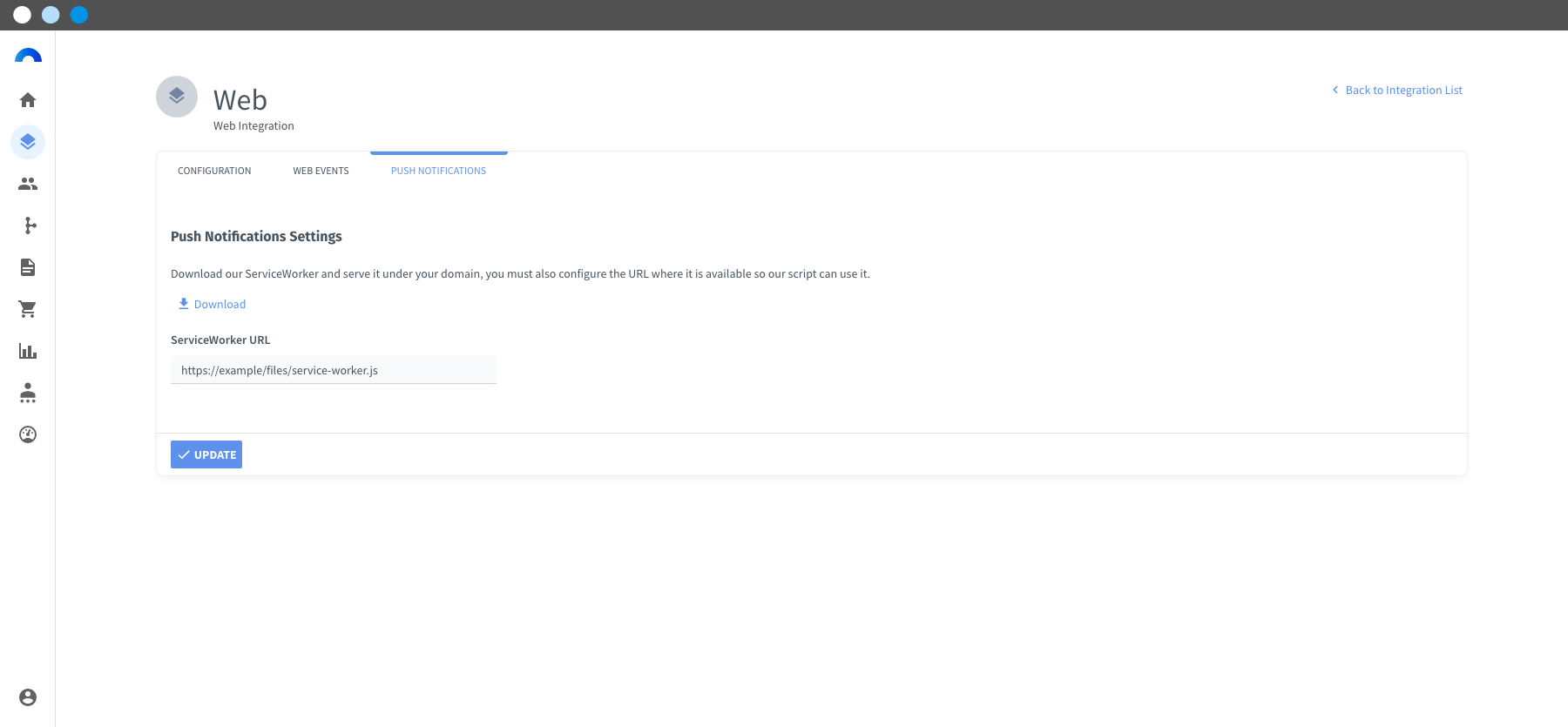Select the Push Notifications tab
This screenshot has height=727, width=1568.
(x=439, y=171)
